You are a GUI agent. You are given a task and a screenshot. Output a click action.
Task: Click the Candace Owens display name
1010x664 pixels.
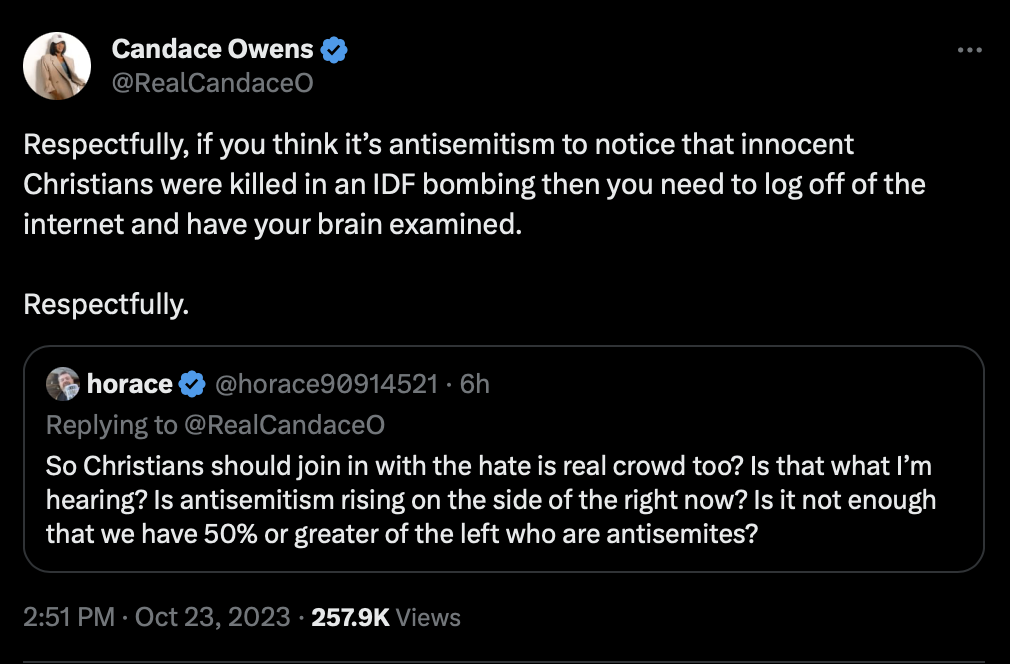point(212,49)
